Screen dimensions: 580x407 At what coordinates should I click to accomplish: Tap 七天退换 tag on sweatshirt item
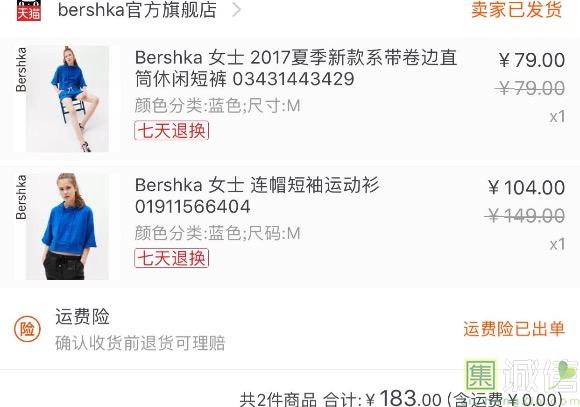(x=172, y=258)
